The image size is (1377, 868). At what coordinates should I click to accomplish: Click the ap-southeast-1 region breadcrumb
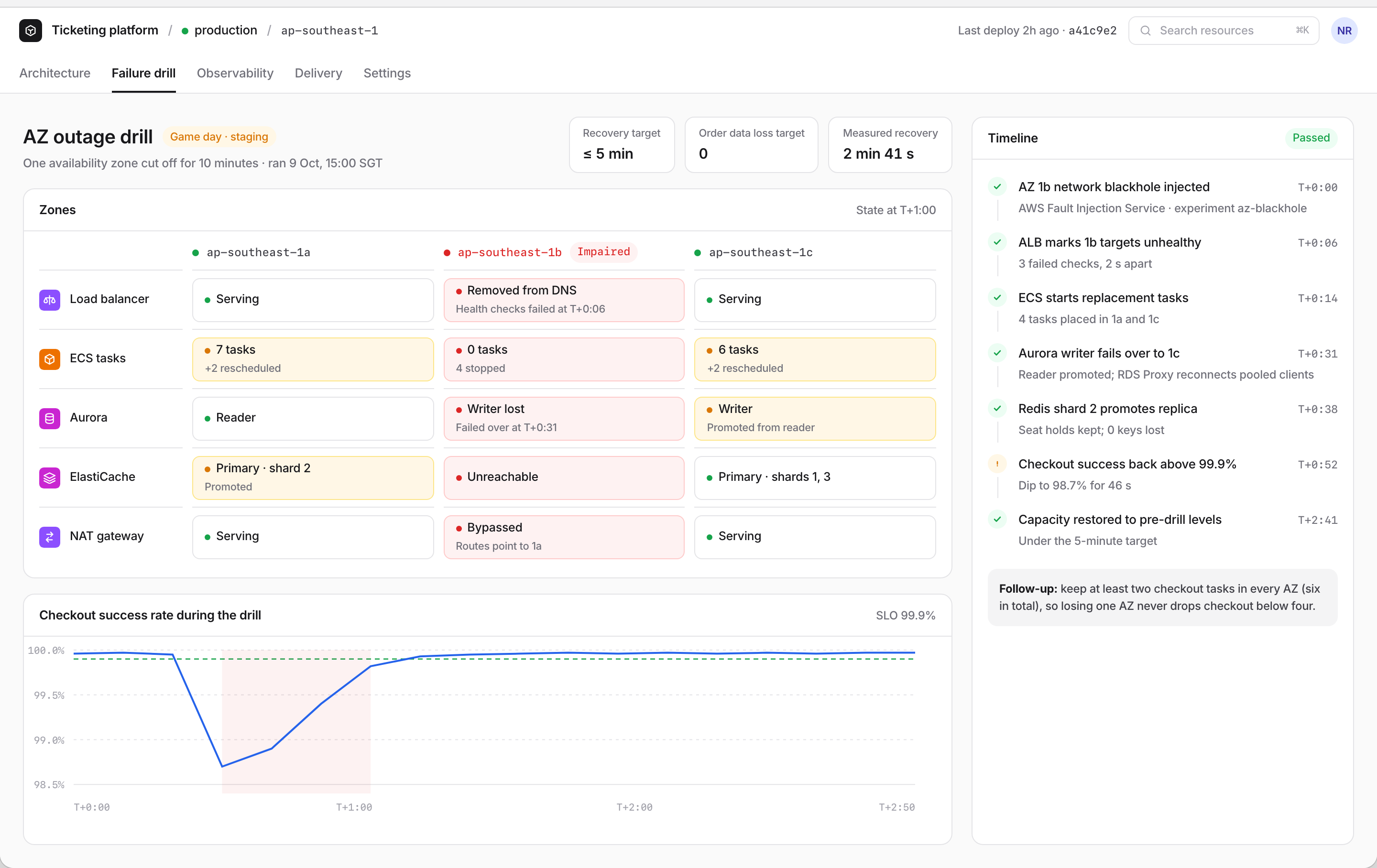point(329,30)
